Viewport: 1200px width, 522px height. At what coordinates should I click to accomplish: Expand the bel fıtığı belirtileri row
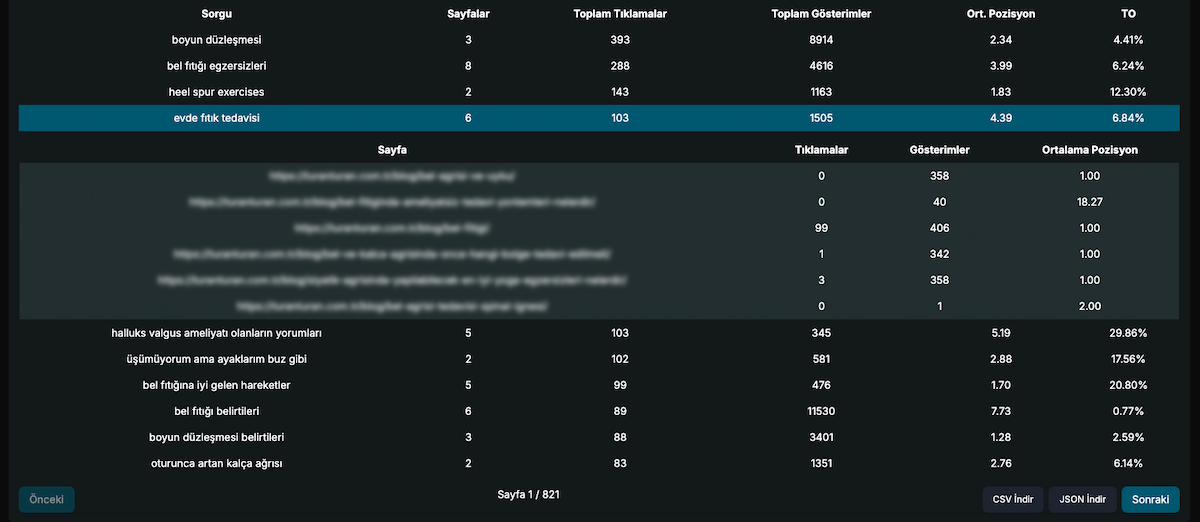(x=599, y=410)
